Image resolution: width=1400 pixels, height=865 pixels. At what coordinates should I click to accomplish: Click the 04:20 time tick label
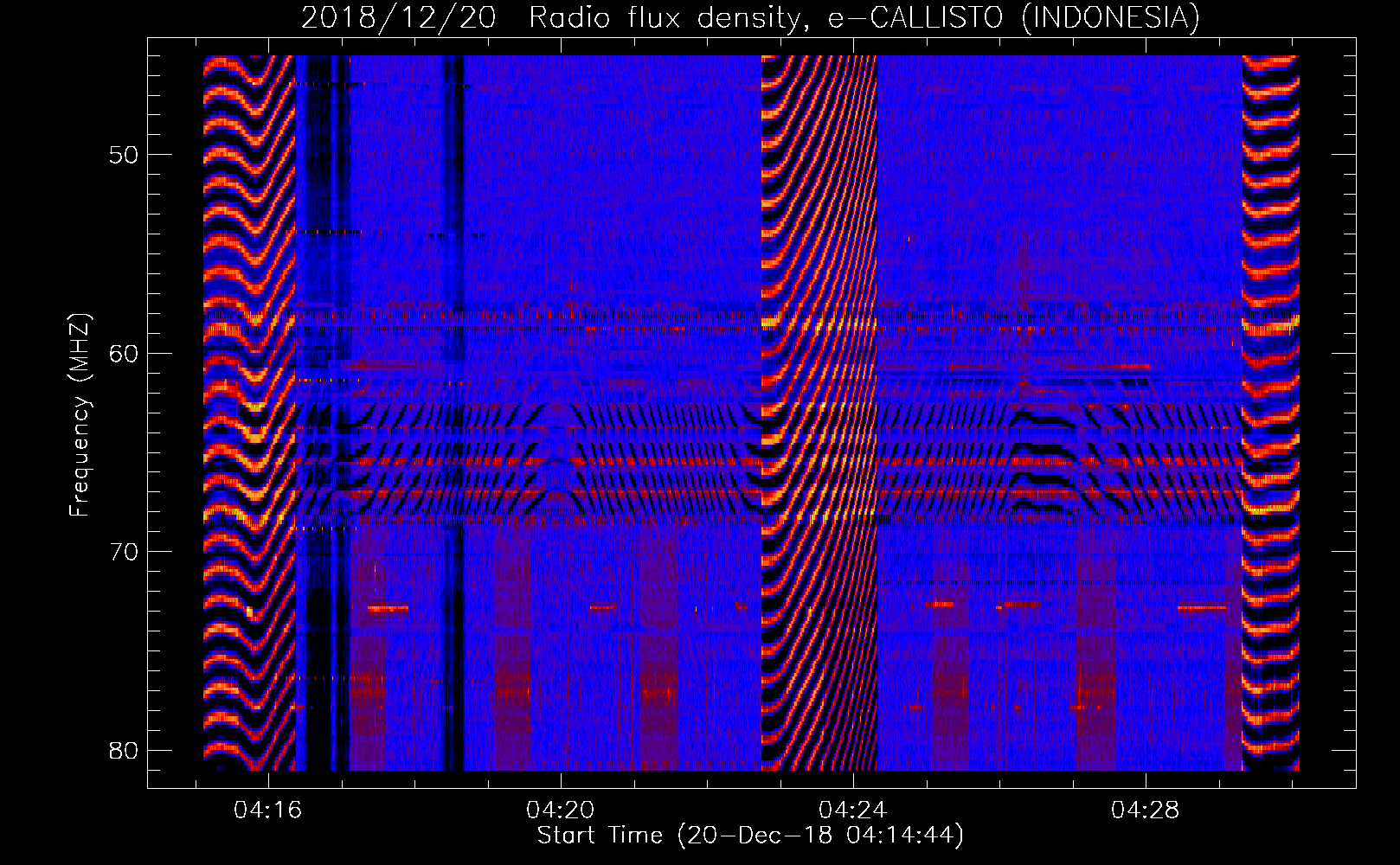click(561, 811)
